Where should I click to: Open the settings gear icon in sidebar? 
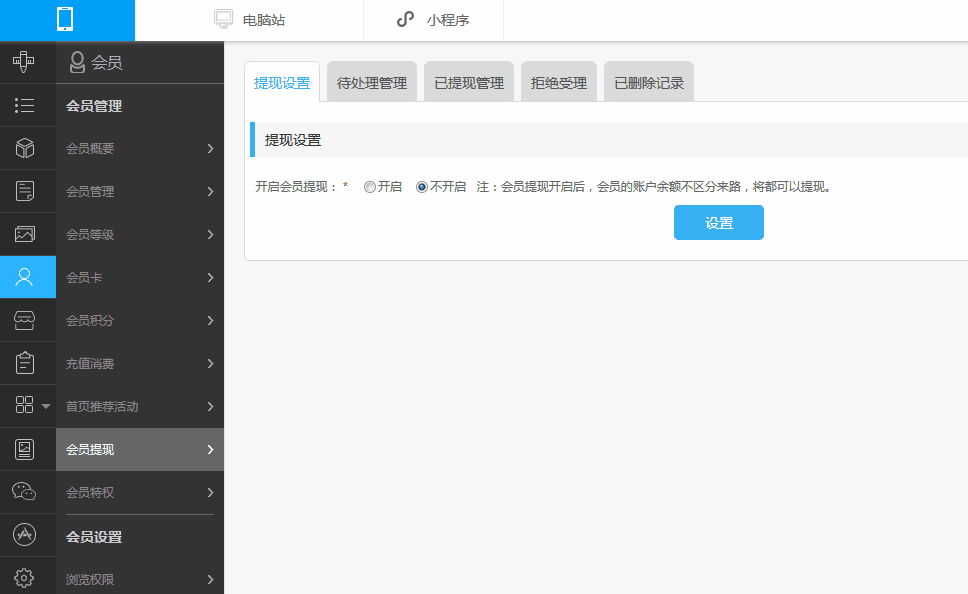click(24, 578)
